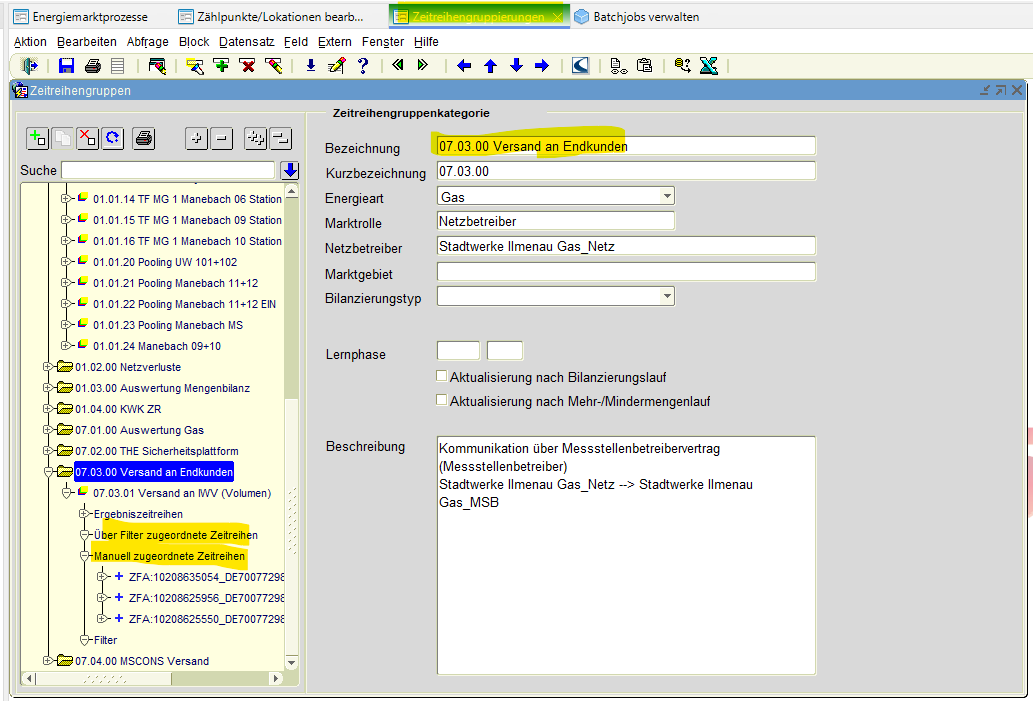Click the Save disk icon in toolbar

click(x=67, y=66)
